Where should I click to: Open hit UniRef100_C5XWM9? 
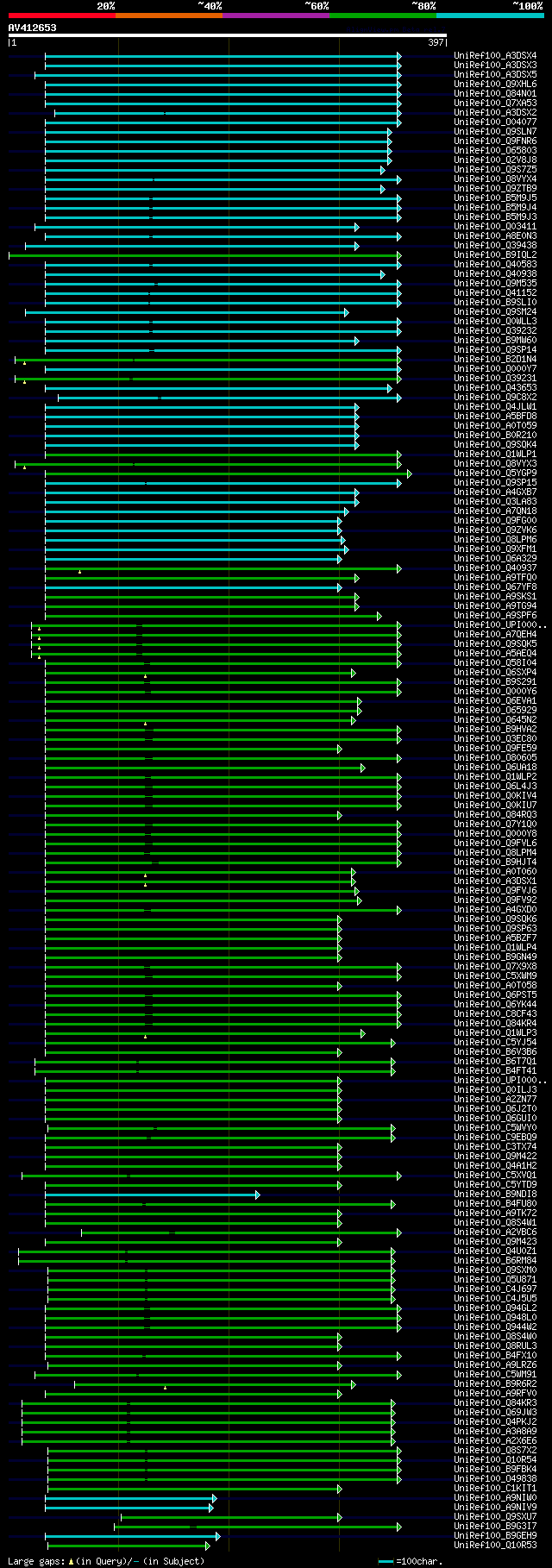495,976
